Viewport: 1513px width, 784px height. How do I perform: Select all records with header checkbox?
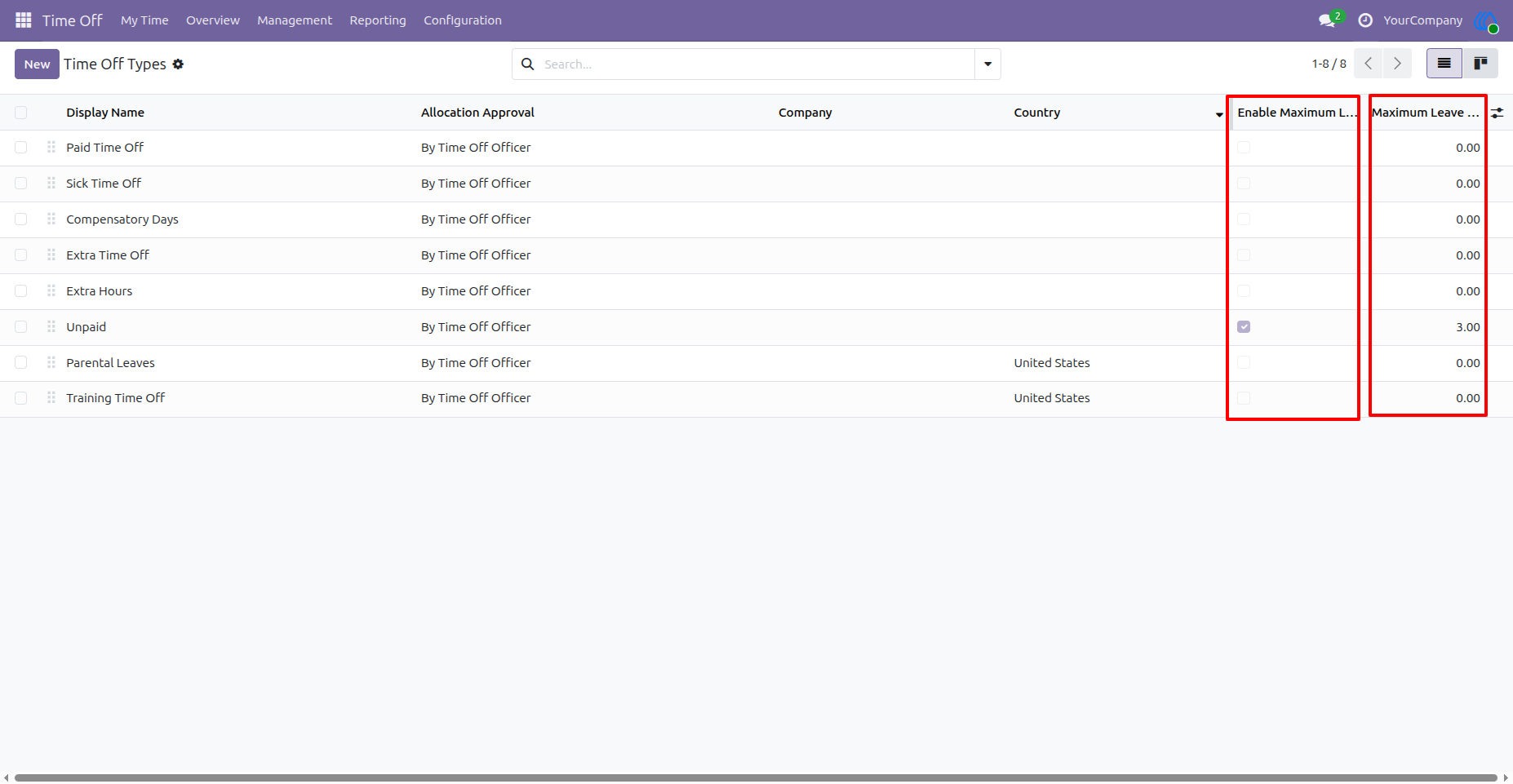(x=21, y=113)
